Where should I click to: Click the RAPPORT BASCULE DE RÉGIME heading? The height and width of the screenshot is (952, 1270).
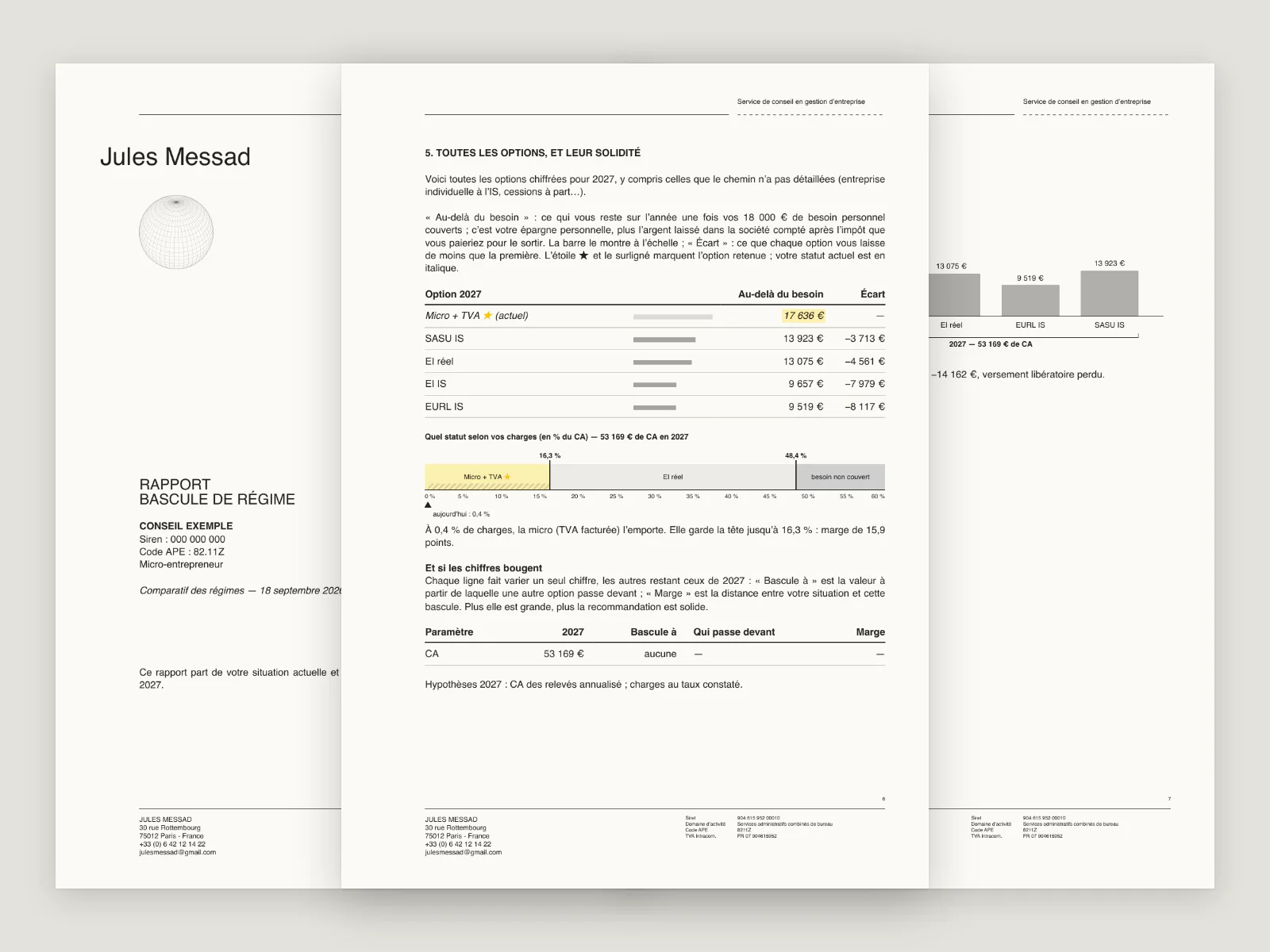pyautogui.click(x=217, y=492)
